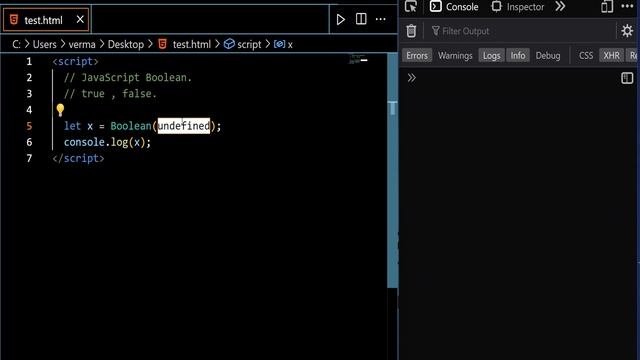Click line number 1 in gutter
This screenshot has height=360, width=640.
click(x=29, y=61)
